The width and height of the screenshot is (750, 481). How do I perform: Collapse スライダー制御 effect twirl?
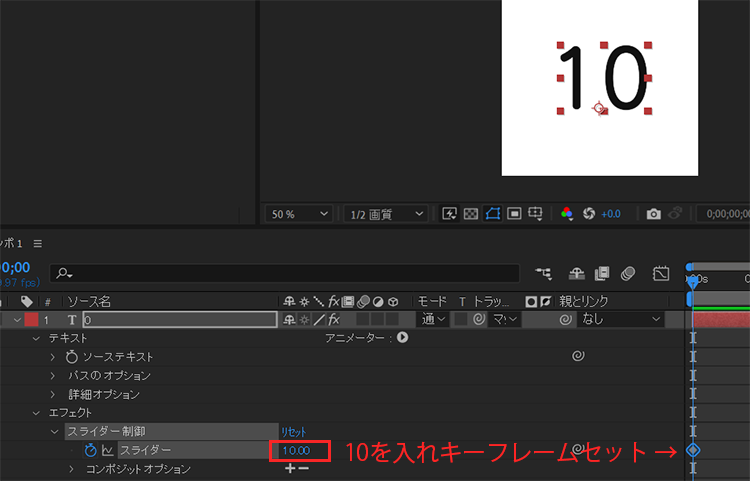click(55, 432)
